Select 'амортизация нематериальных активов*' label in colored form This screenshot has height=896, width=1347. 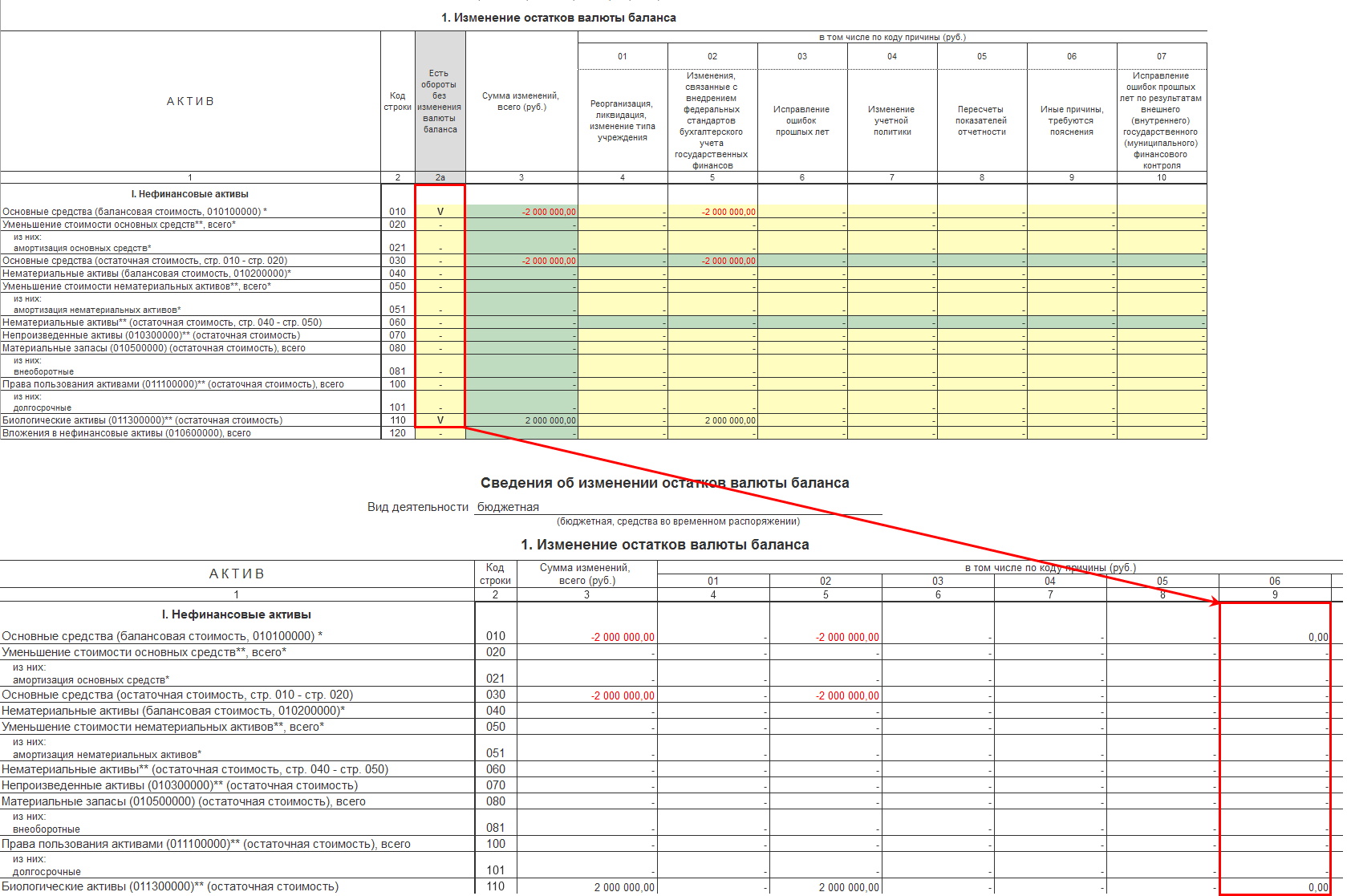pos(97,310)
